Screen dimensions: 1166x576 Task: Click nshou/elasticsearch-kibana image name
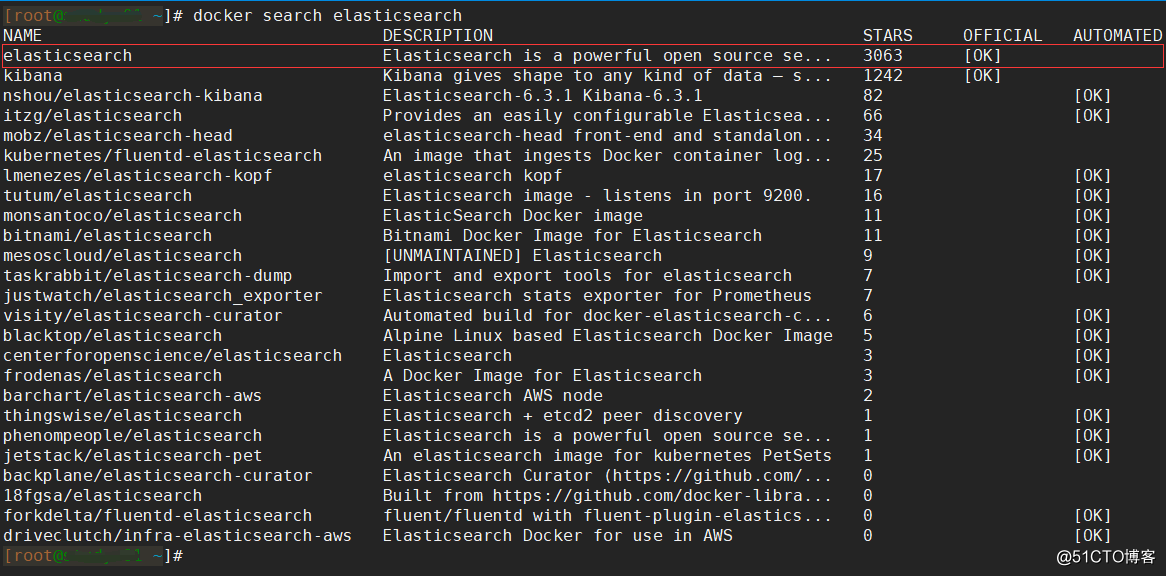point(133,95)
